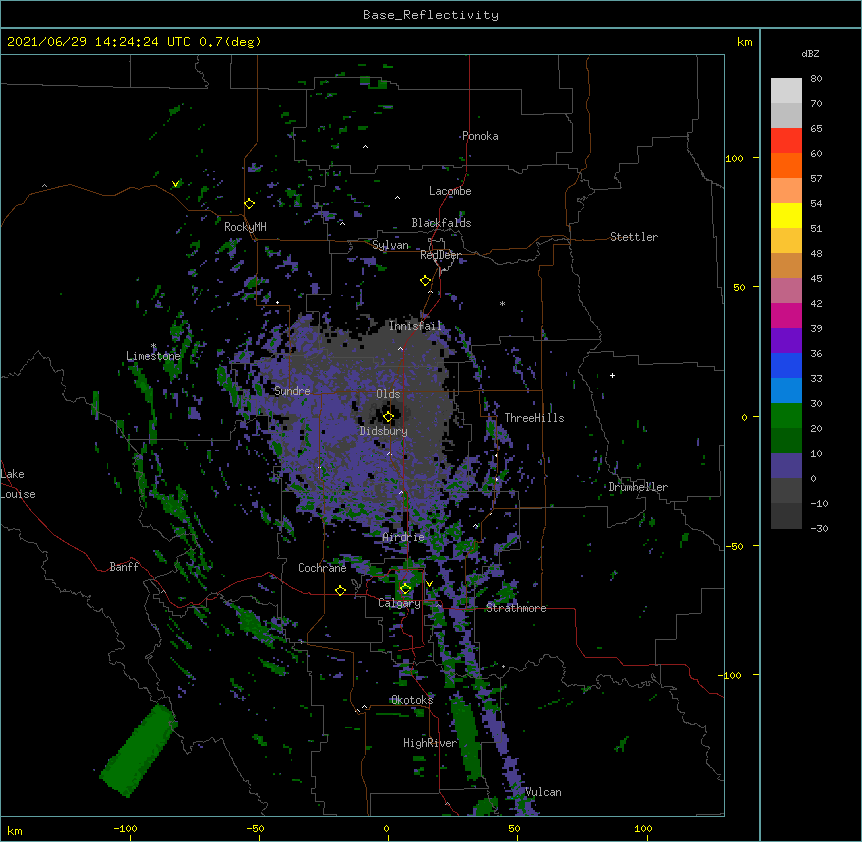This screenshot has height=842, width=862.
Task: Click the Banff label
Action: [124, 567]
